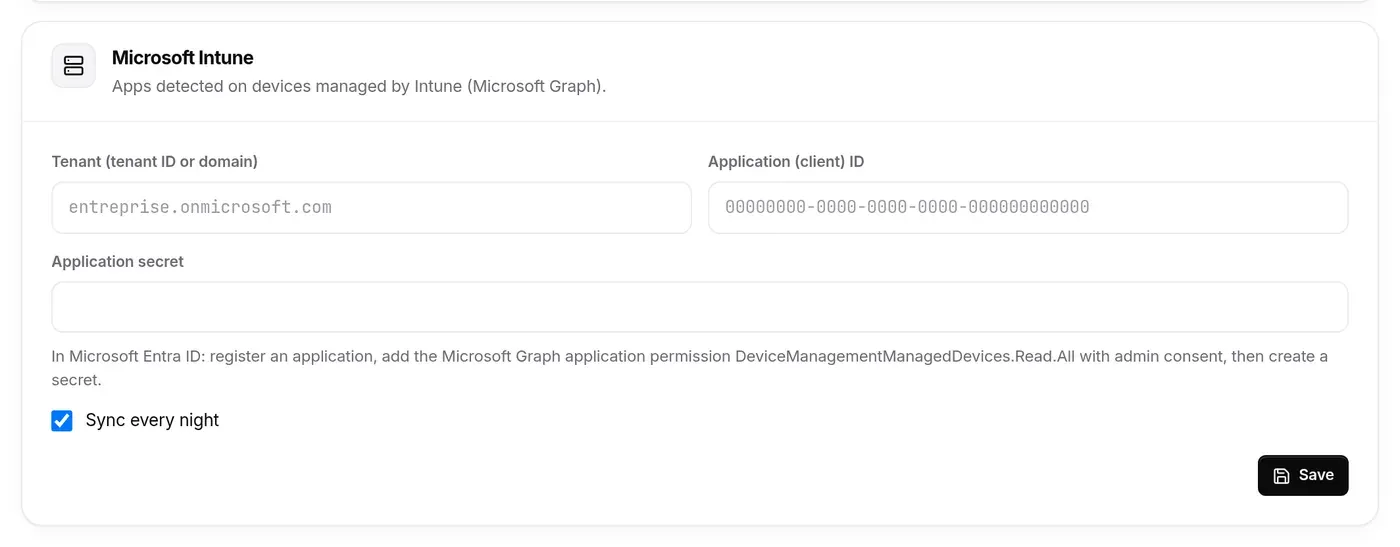Click the server icon beside Microsoft Intune

coord(73,66)
